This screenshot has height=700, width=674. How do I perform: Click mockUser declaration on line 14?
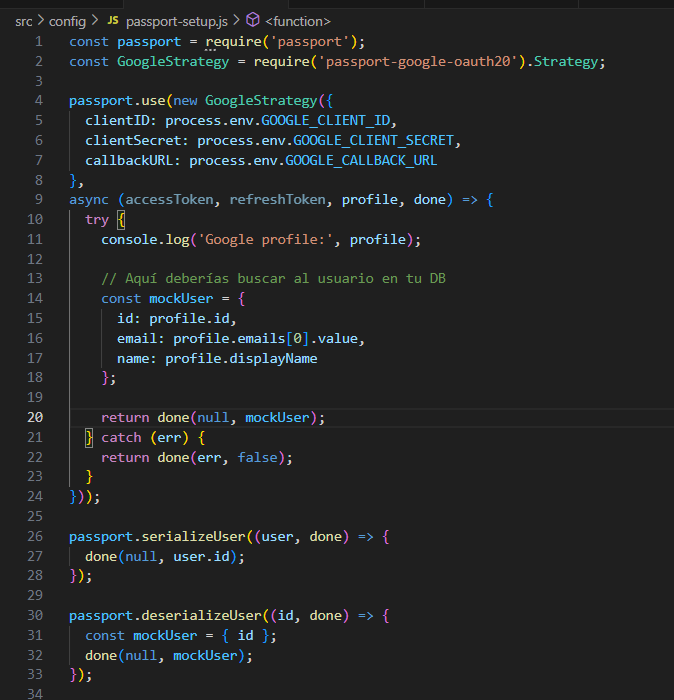(x=181, y=299)
